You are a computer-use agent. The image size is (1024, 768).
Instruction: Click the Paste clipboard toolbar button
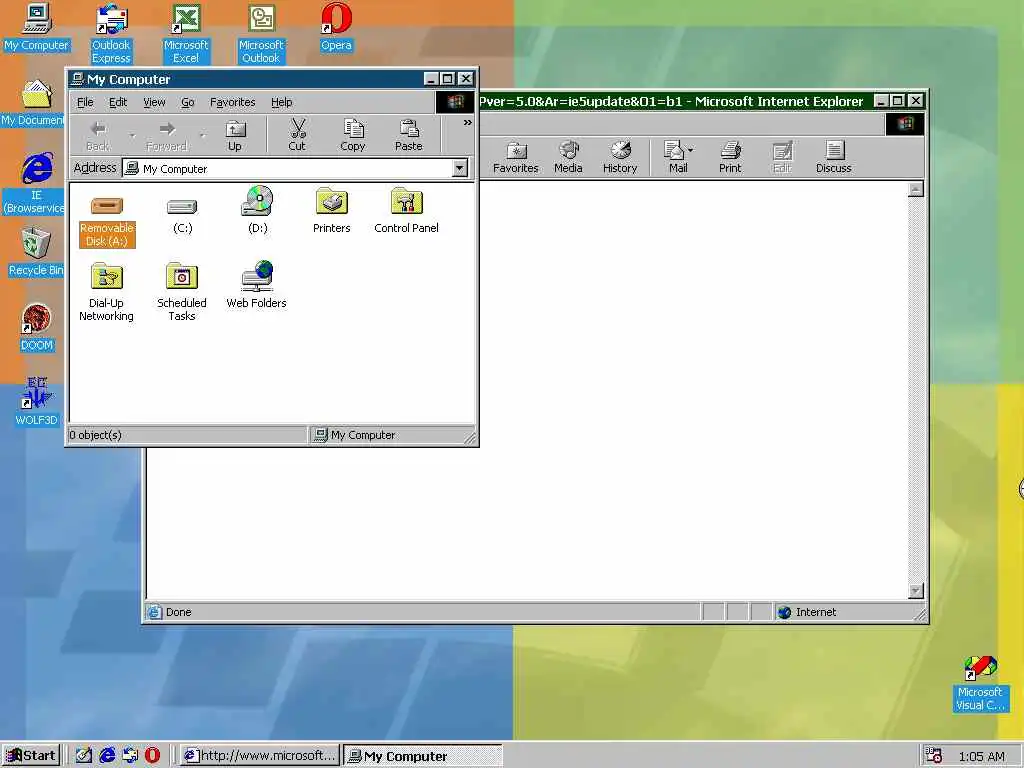click(x=409, y=136)
